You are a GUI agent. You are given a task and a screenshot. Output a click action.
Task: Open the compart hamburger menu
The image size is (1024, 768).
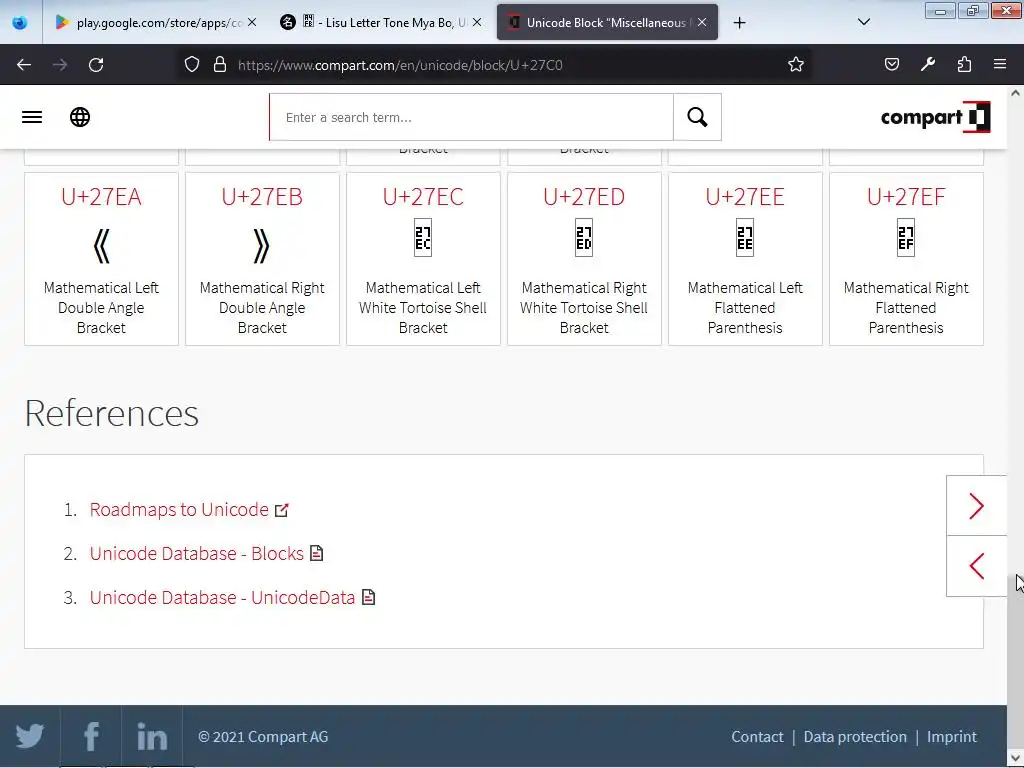pos(32,118)
